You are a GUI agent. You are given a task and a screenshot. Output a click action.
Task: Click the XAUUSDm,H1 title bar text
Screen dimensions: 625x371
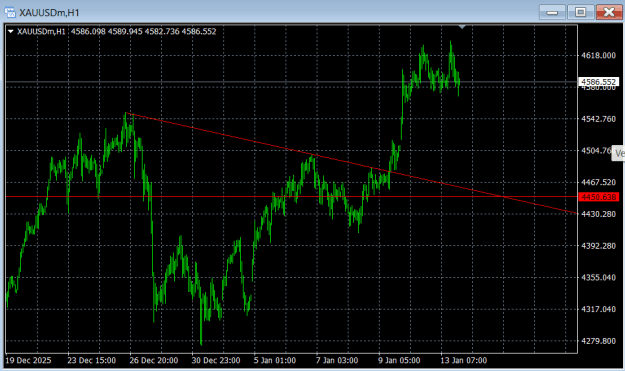click(49, 13)
